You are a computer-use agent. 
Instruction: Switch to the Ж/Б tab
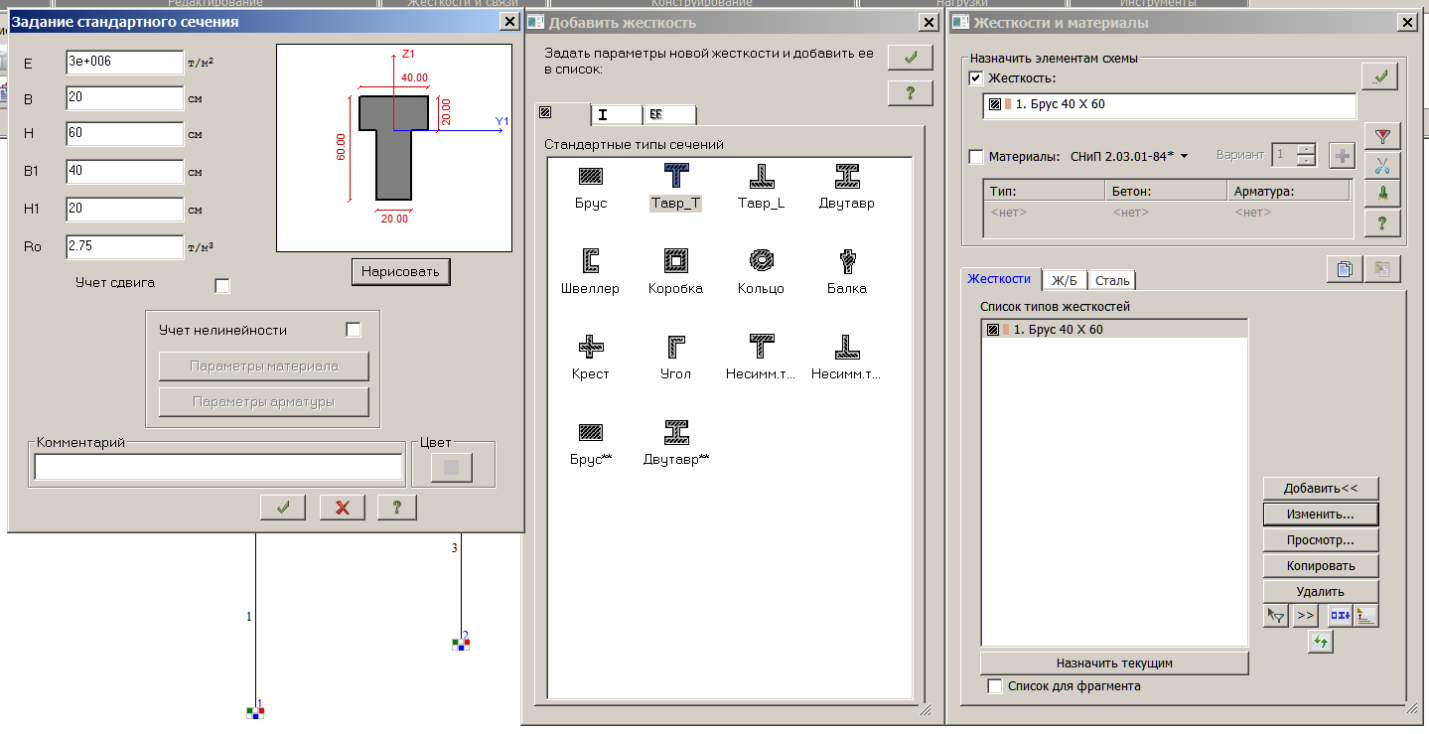(1064, 280)
